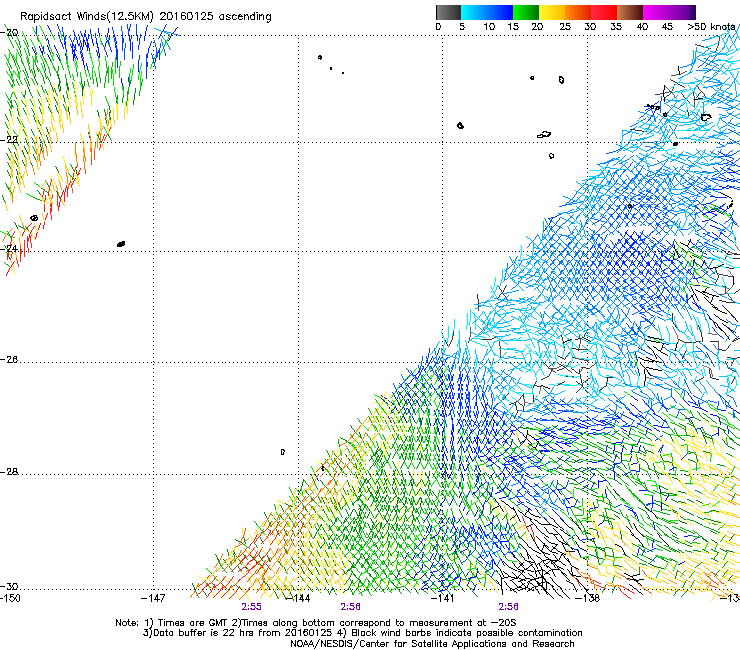Click the 'NOAA/NESDIS/Center for Satellite Applications and Research' credit
The image size is (740, 650).
[432, 644]
